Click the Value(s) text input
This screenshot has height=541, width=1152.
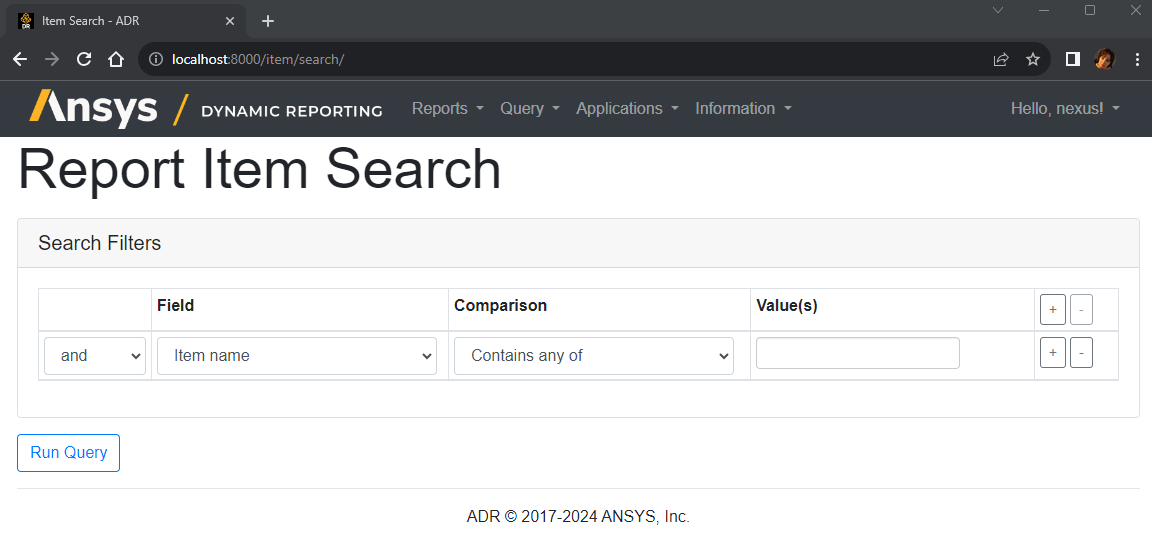point(857,353)
